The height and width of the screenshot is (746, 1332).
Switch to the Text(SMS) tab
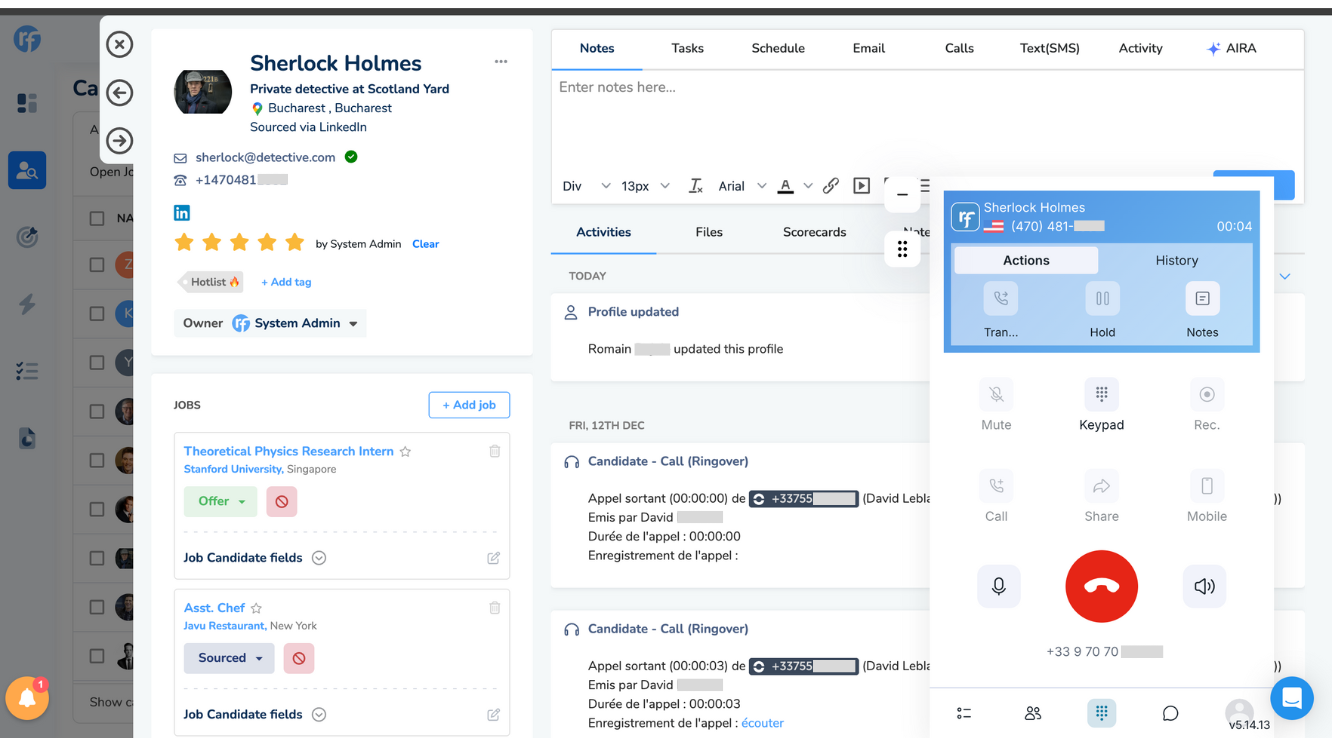point(1049,48)
